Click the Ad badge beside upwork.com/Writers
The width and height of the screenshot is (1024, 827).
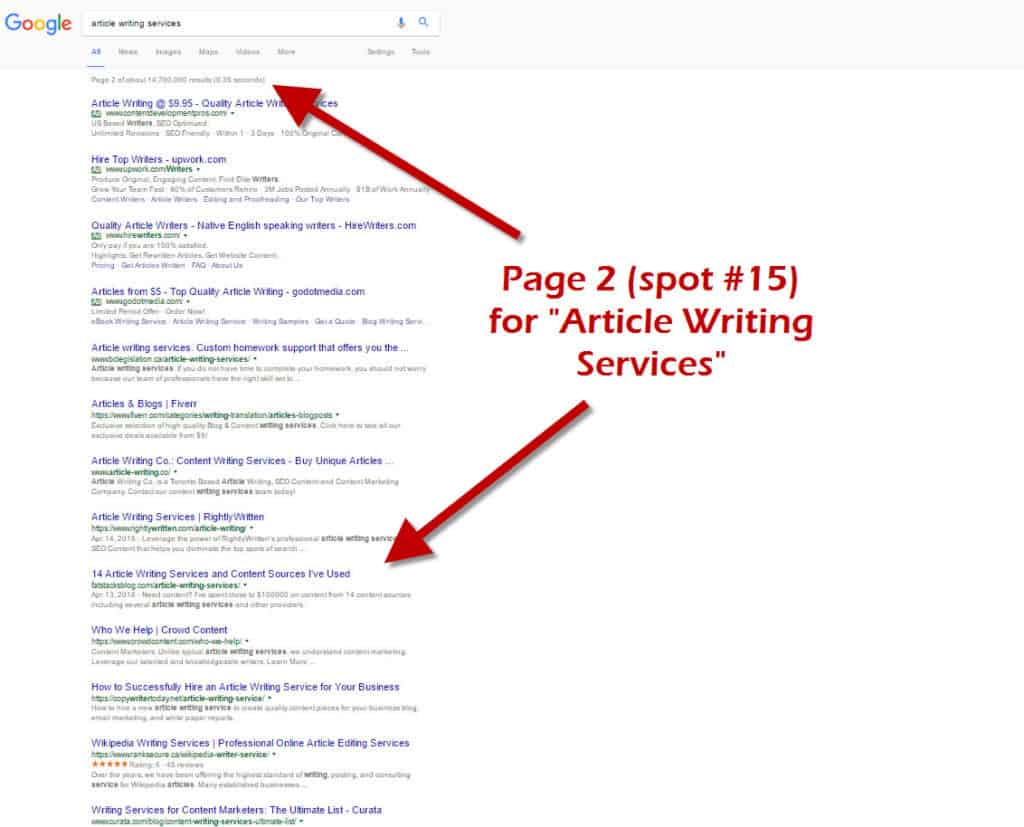(x=96, y=170)
